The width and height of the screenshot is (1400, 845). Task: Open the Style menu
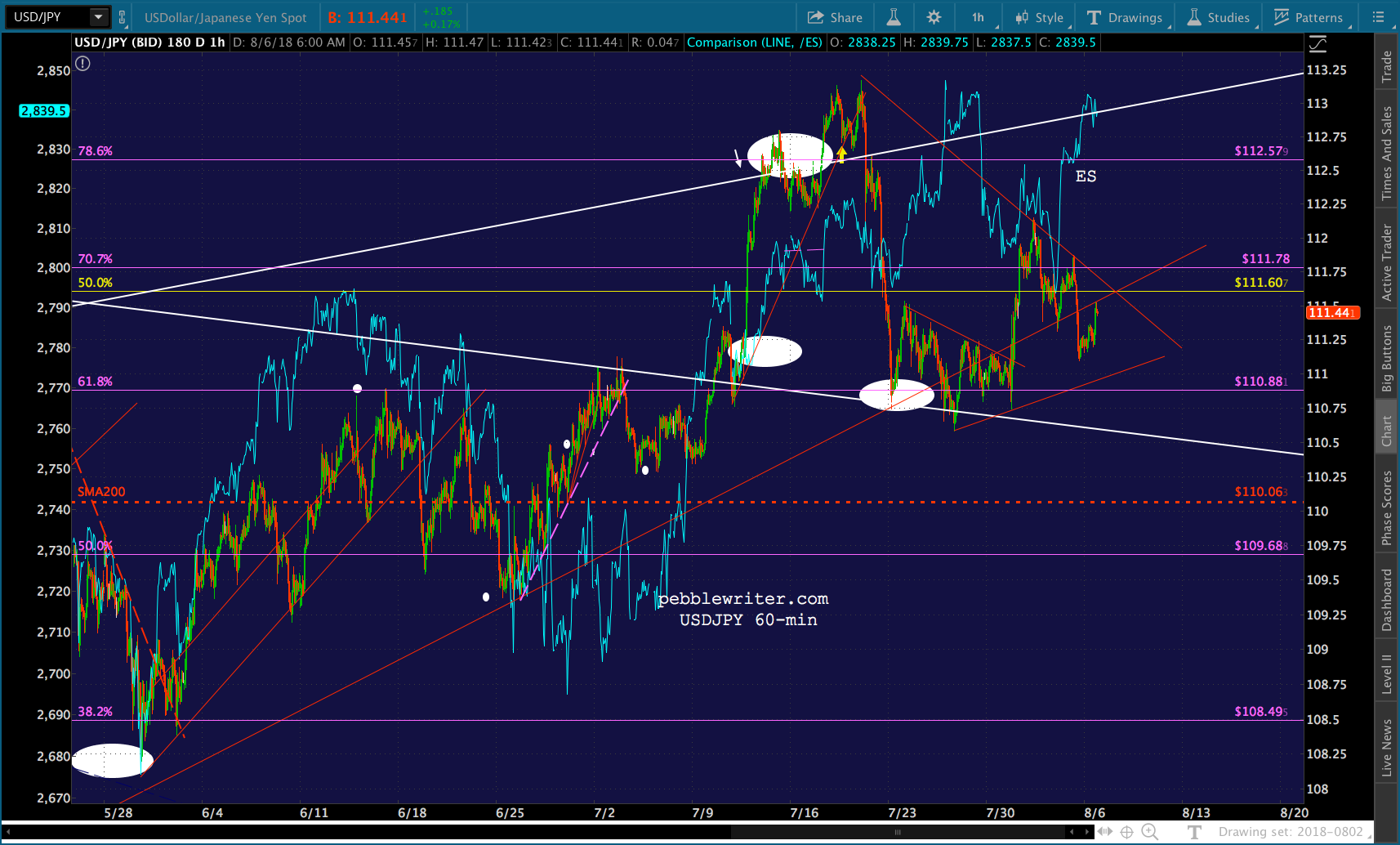point(1039,17)
